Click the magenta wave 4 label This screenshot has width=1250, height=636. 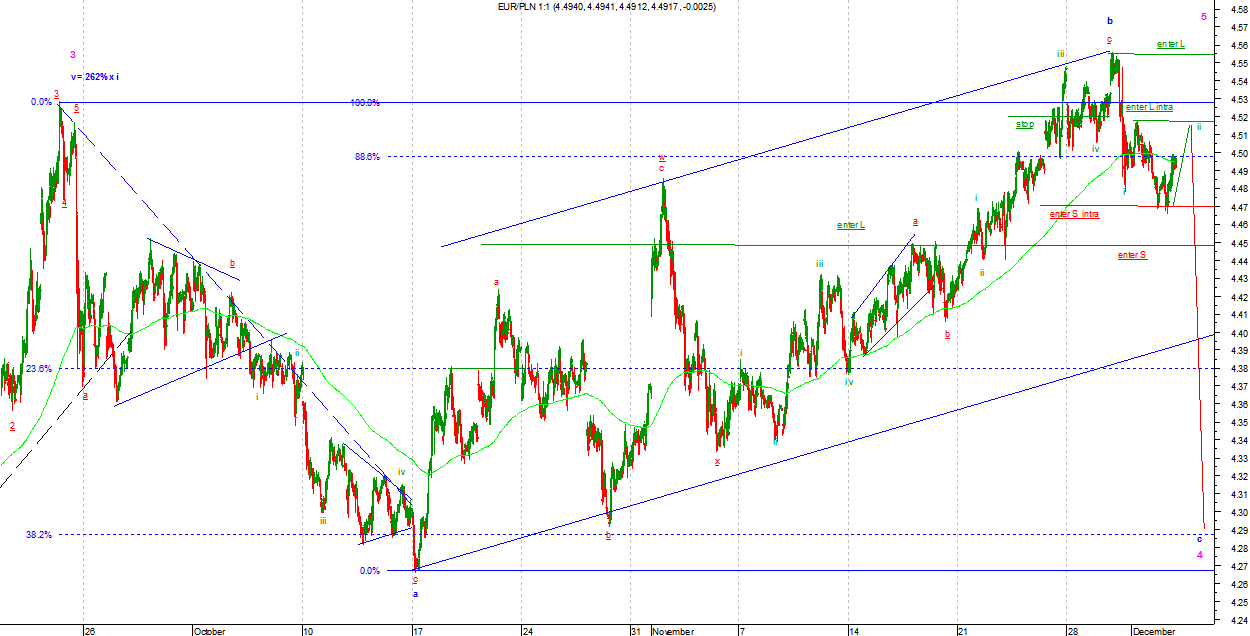[x=1199, y=553]
